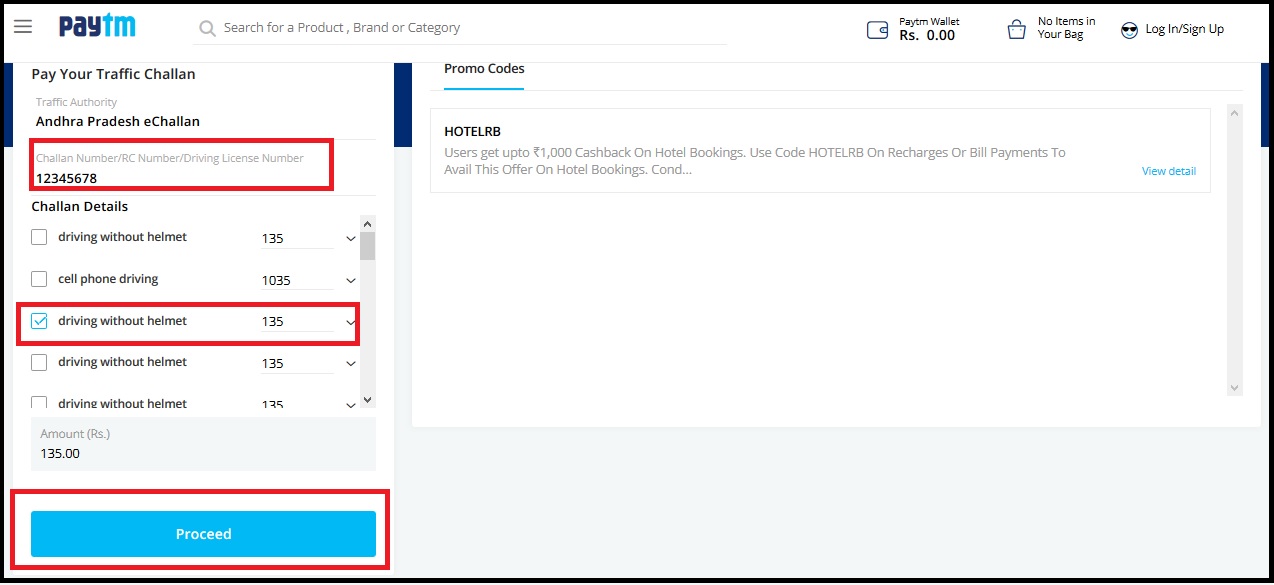The width and height of the screenshot is (1274, 585).
Task: Expand the first driving without helmet row
Action: (x=351, y=239)
